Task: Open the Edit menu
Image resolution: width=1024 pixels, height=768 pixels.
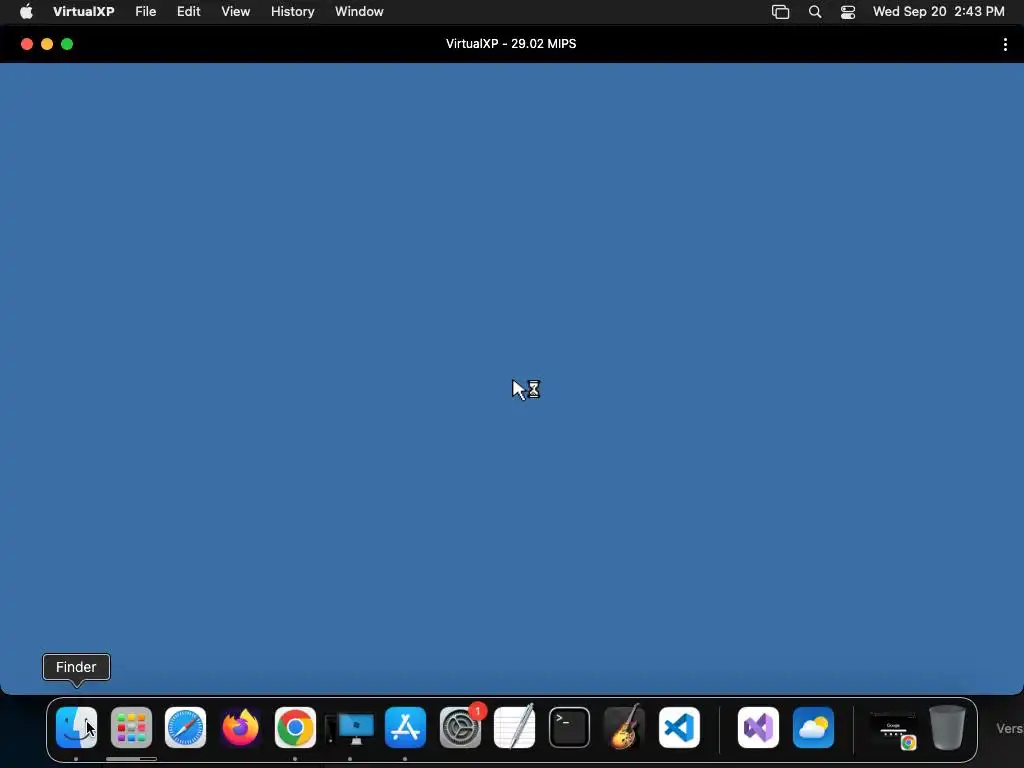Action: tap(188, 12)
